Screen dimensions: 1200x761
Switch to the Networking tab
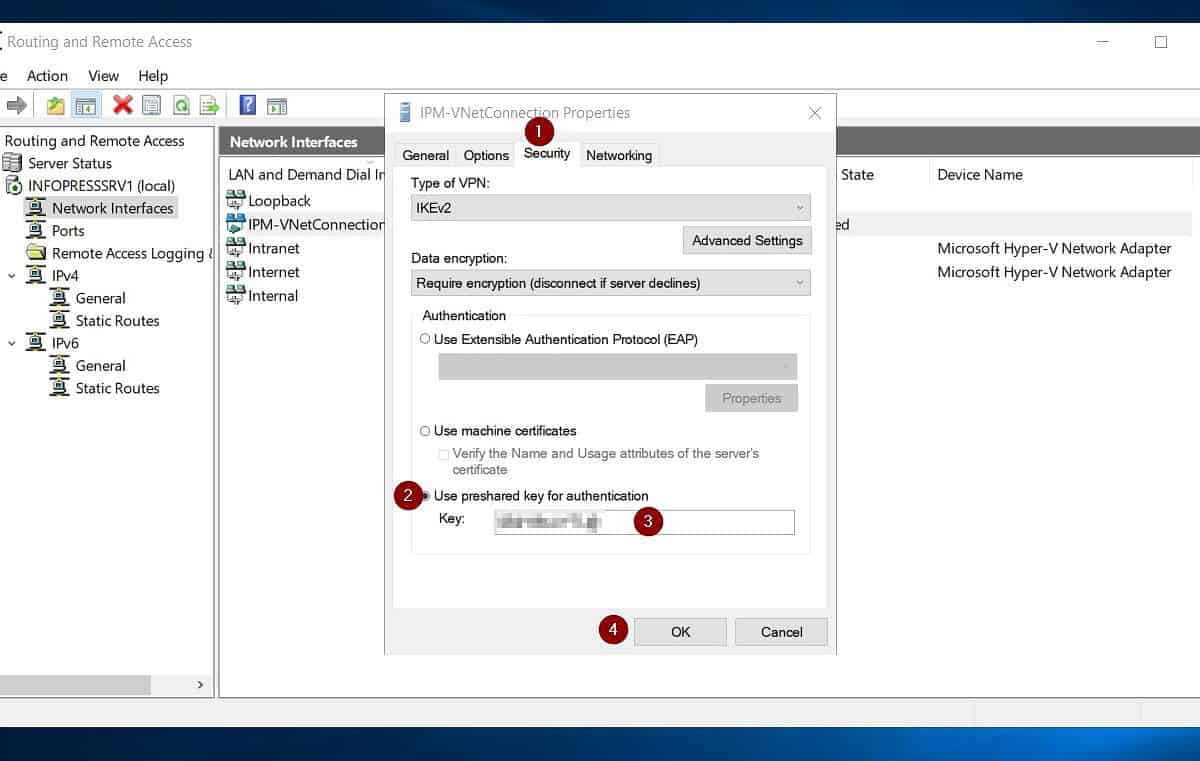(x=618, y=155)
